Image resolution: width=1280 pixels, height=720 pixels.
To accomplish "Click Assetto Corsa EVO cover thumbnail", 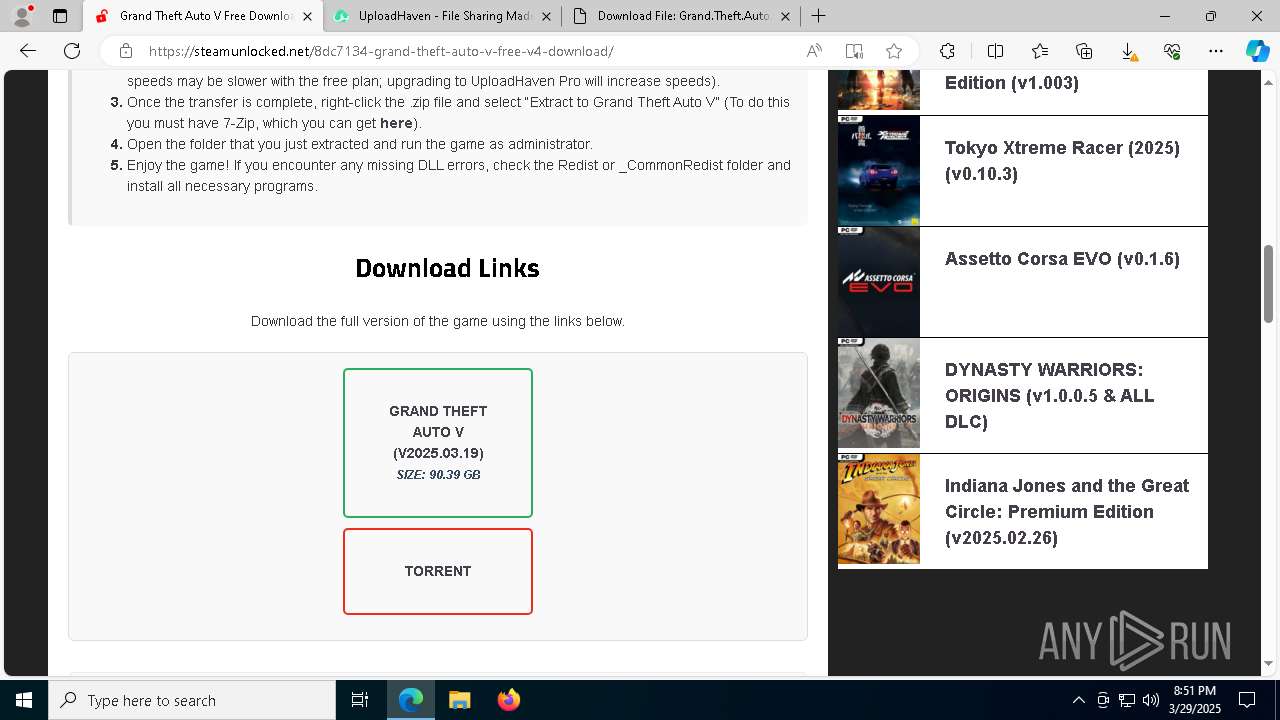I will pos(879,282).
